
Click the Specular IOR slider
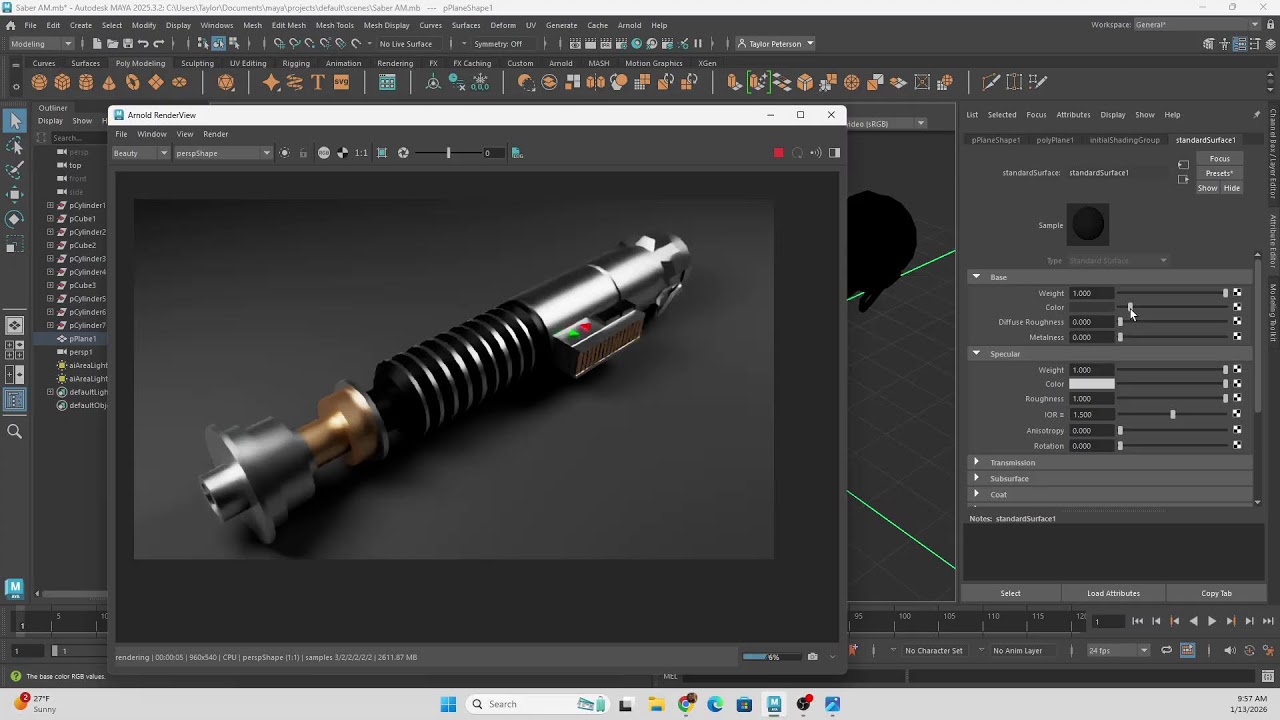[1172, 414]
